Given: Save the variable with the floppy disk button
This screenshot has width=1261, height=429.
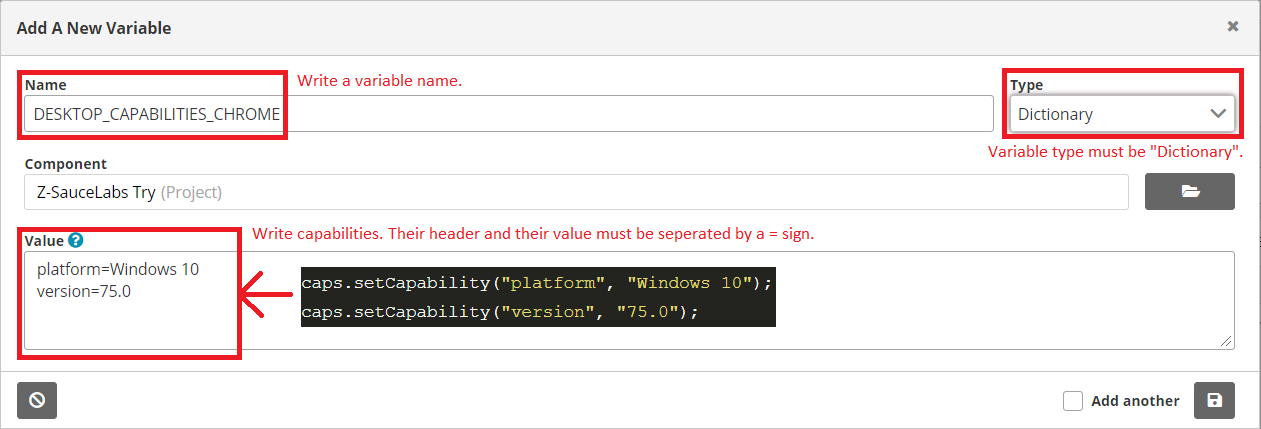Looking at the screenshot, I should point(1214,400).
